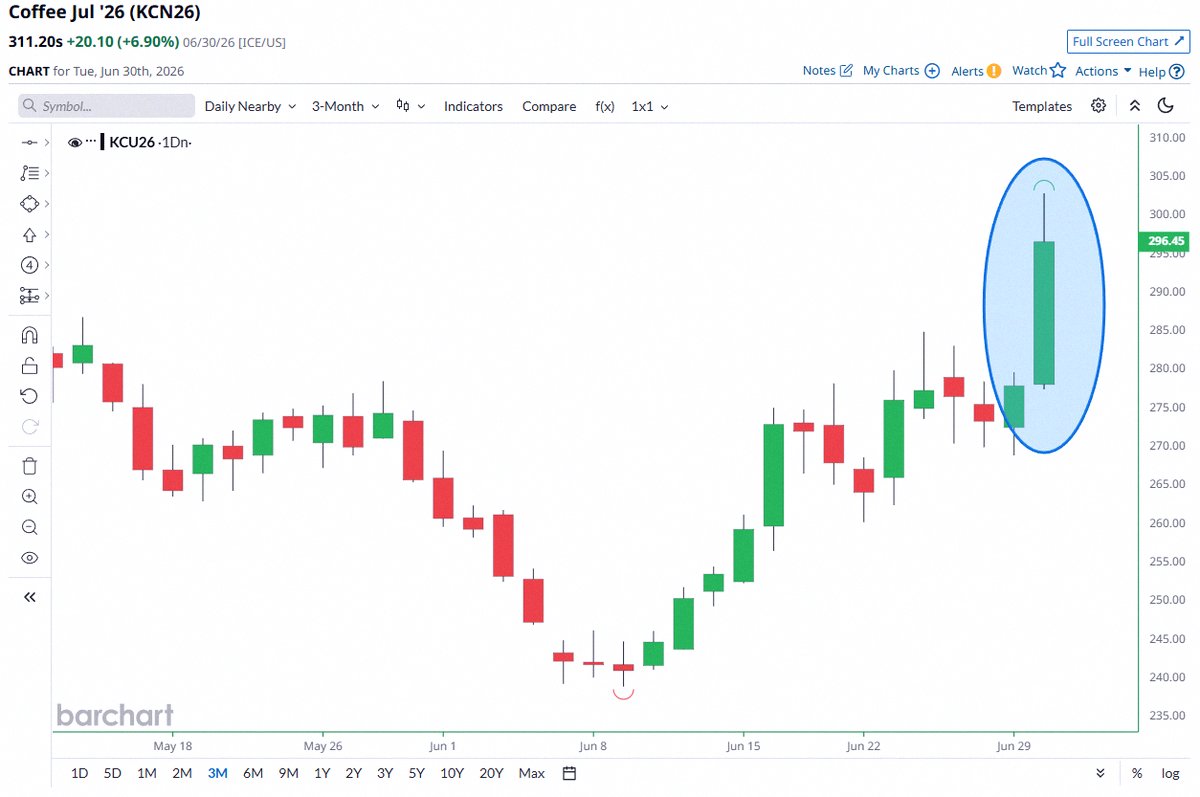This screenshot has height=797, width=1200.
Task: Open My Charts link
Action: tap(901, 71)
